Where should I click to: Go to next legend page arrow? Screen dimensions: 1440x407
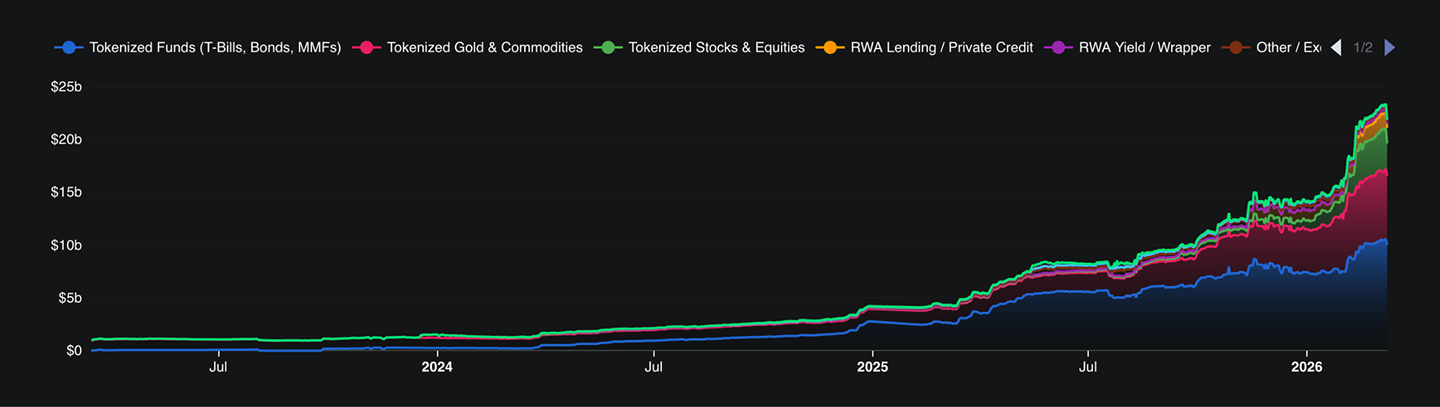[1389, 47]
